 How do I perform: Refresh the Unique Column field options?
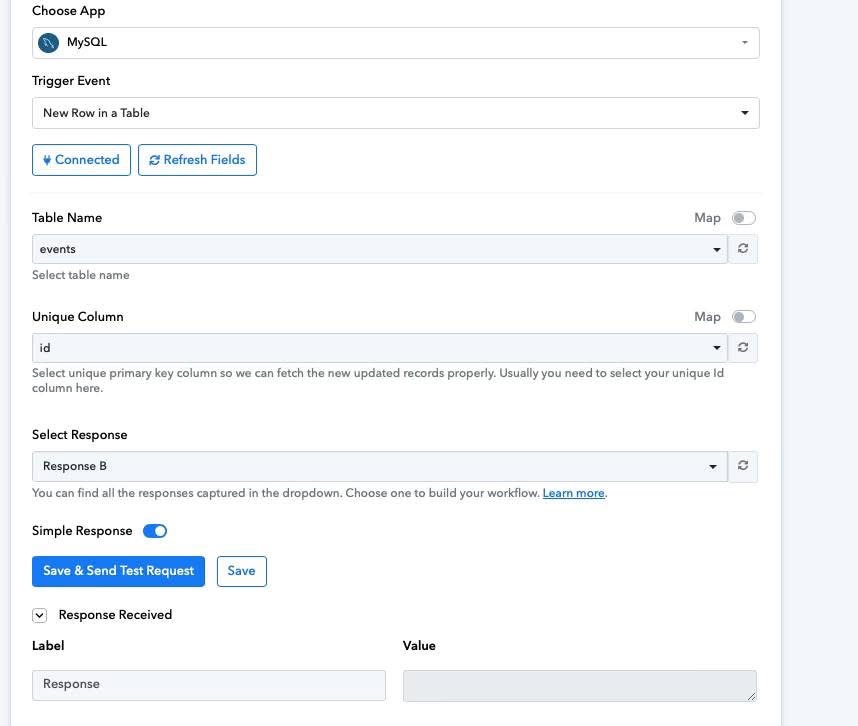click(x=743, y=347)
